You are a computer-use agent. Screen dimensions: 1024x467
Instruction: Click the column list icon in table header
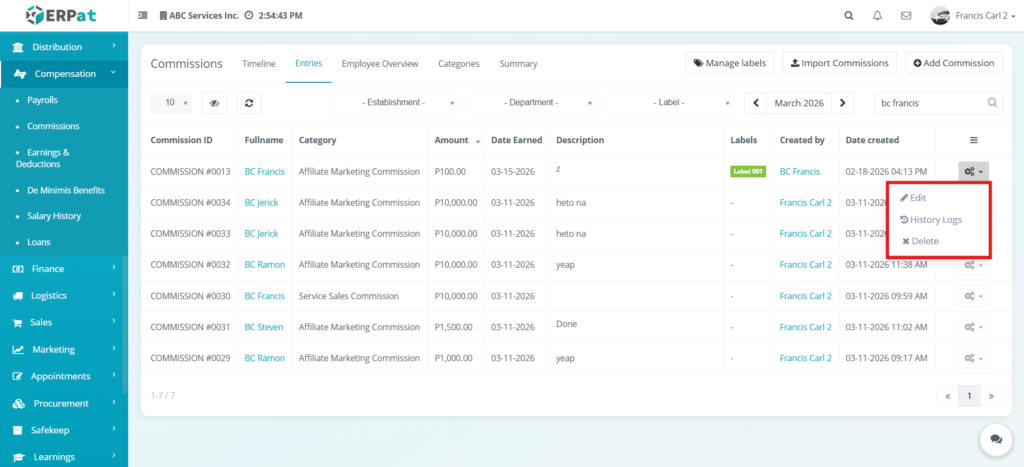click(973, 140)
